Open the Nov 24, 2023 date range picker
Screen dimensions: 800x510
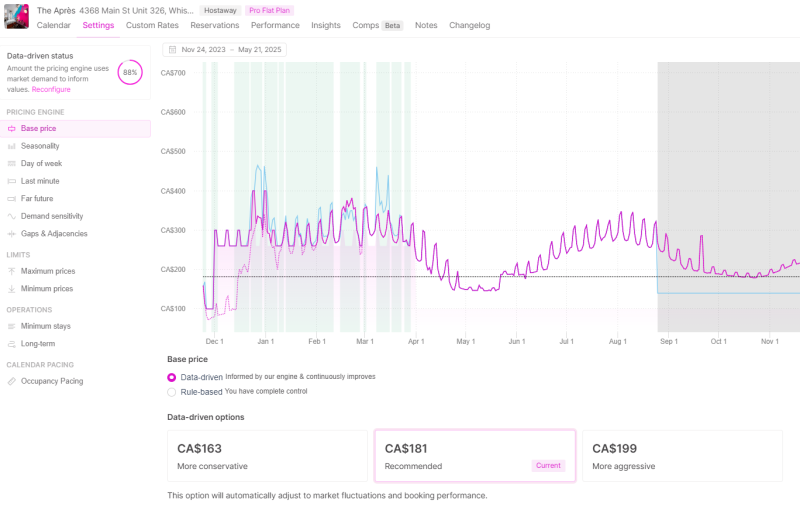click(x=224, y=49)
